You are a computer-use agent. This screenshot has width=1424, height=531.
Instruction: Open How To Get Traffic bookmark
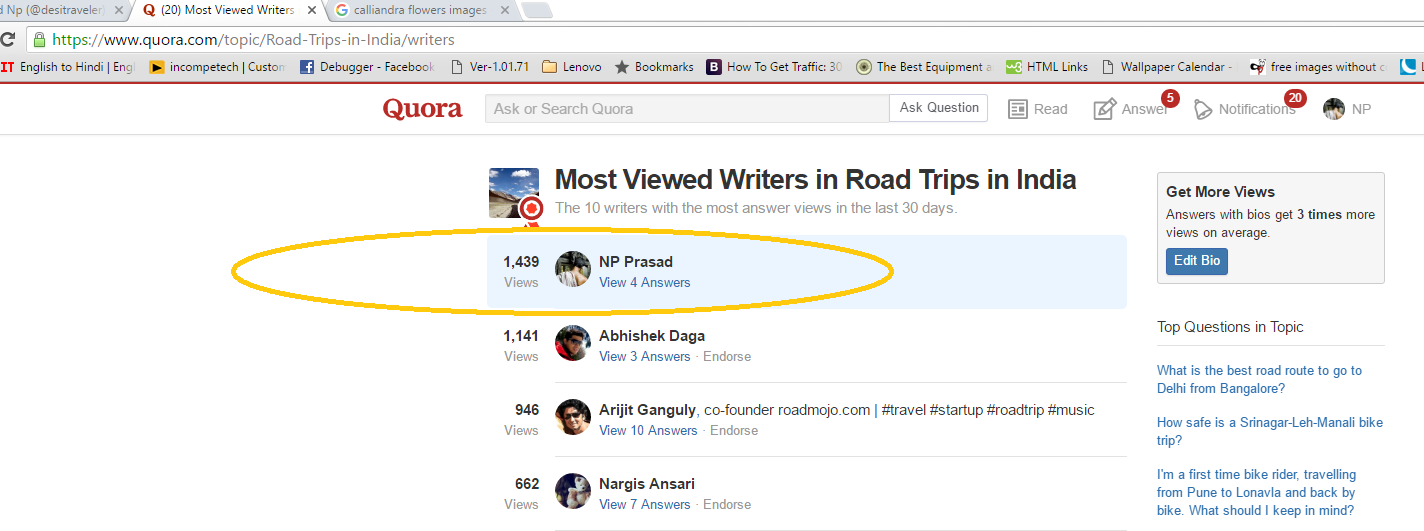pyautogui.click(x=775, y=67)
